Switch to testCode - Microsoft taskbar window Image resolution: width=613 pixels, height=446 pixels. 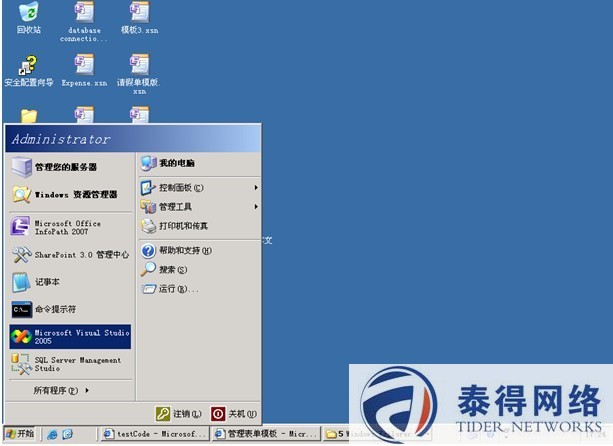(154, 434)
